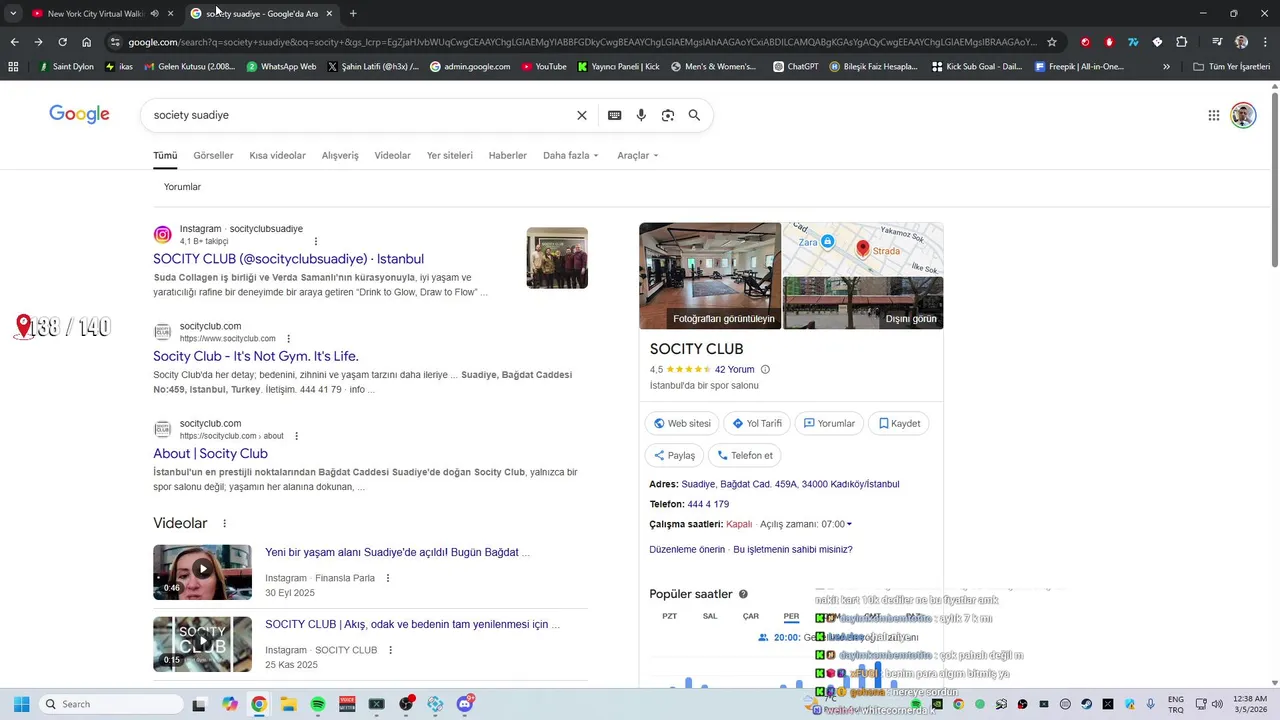Open options beside www.socityclub.com result
Viewport: 1280px width, 720px height.
click(x=289, y=339)
